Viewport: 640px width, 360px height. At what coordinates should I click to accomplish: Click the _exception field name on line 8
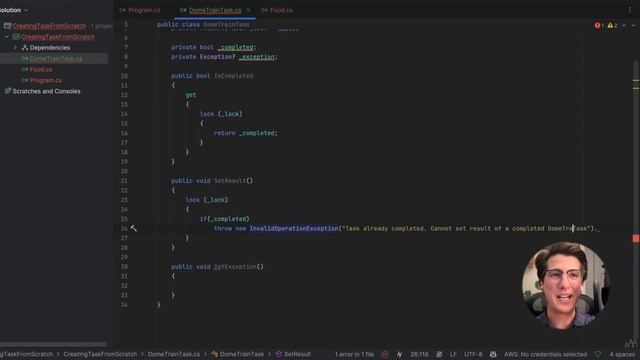pyautogui.click(x=257, y=57)
